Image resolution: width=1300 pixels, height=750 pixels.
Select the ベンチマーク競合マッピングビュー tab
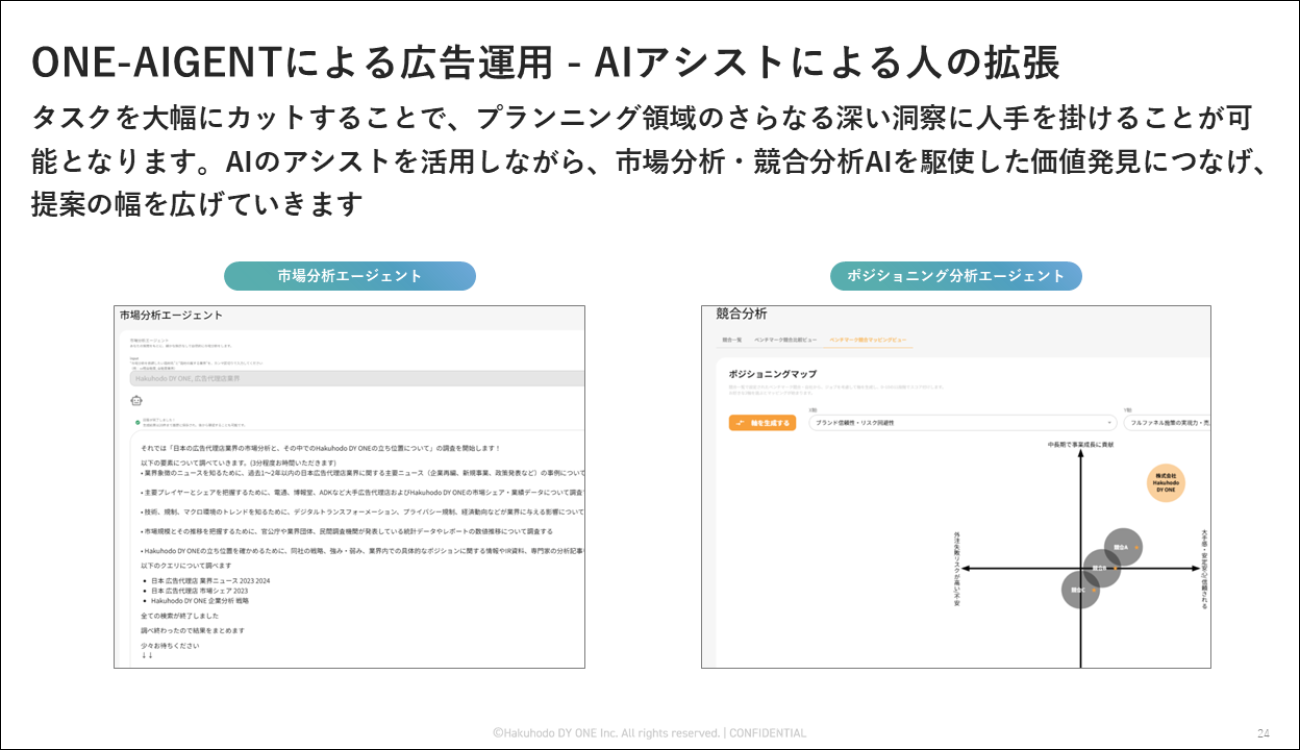point(870,338)
